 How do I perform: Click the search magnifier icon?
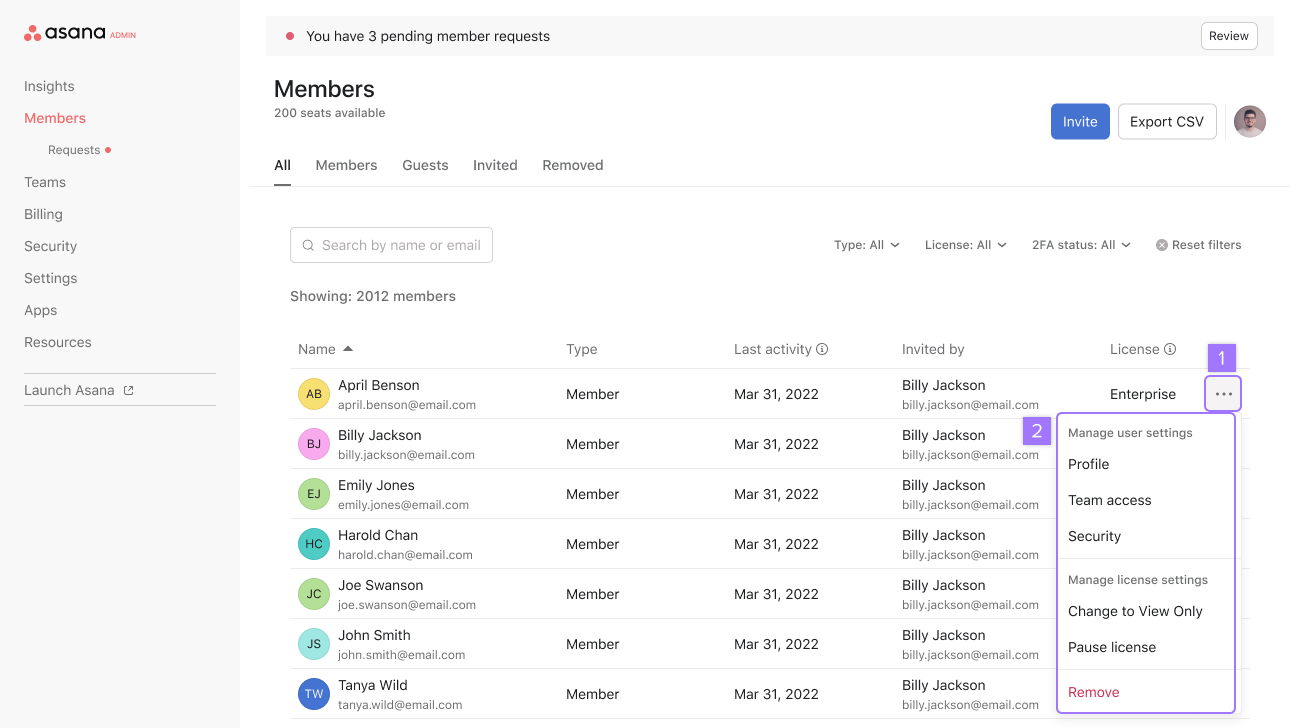(308, 244)
